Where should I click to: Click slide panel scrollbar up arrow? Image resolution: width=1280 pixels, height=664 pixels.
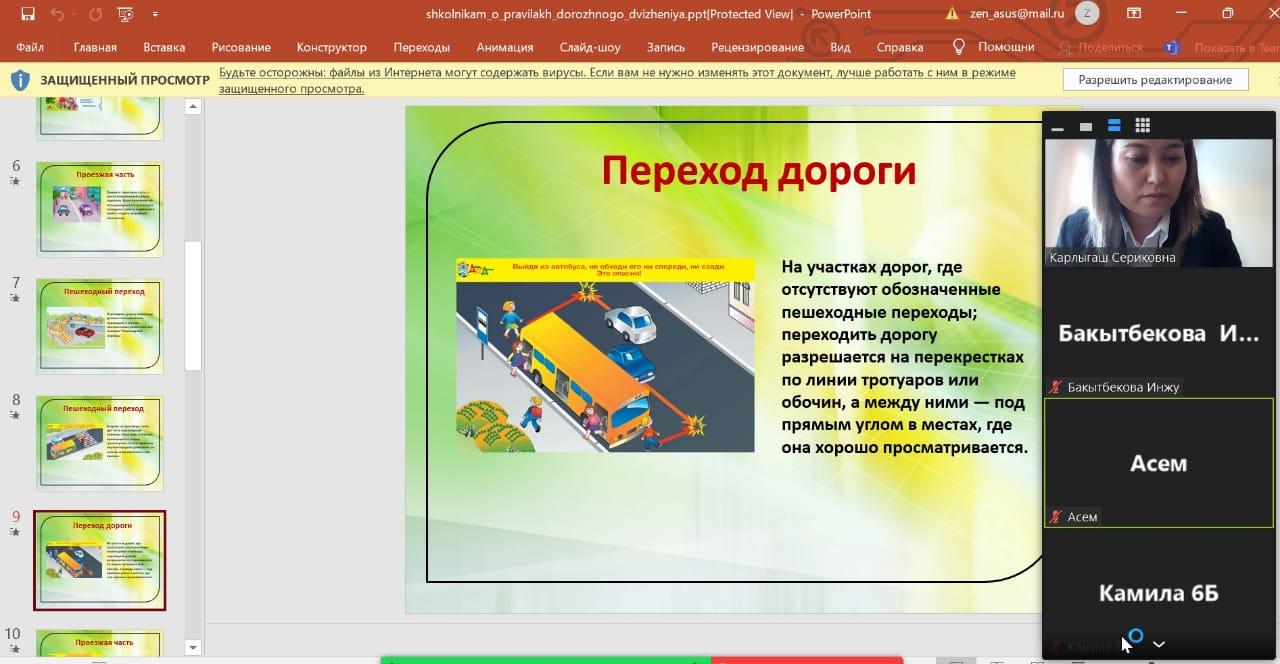click(194, 106)
